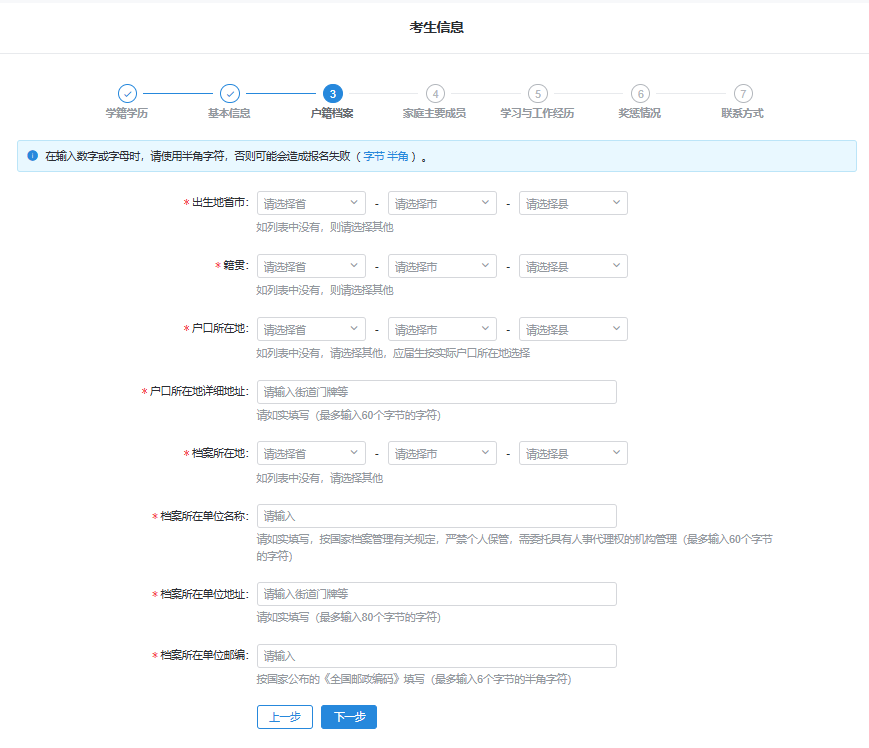Click the 籍贯 field label

[236, 265]
